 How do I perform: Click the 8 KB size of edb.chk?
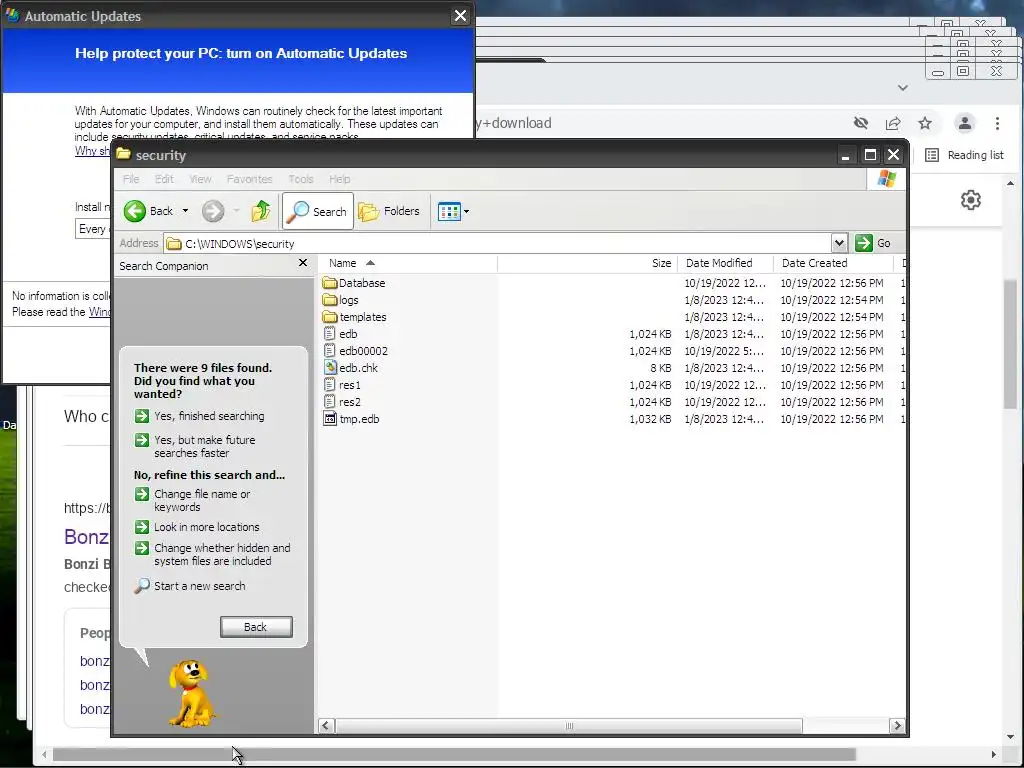pos(660,368)
